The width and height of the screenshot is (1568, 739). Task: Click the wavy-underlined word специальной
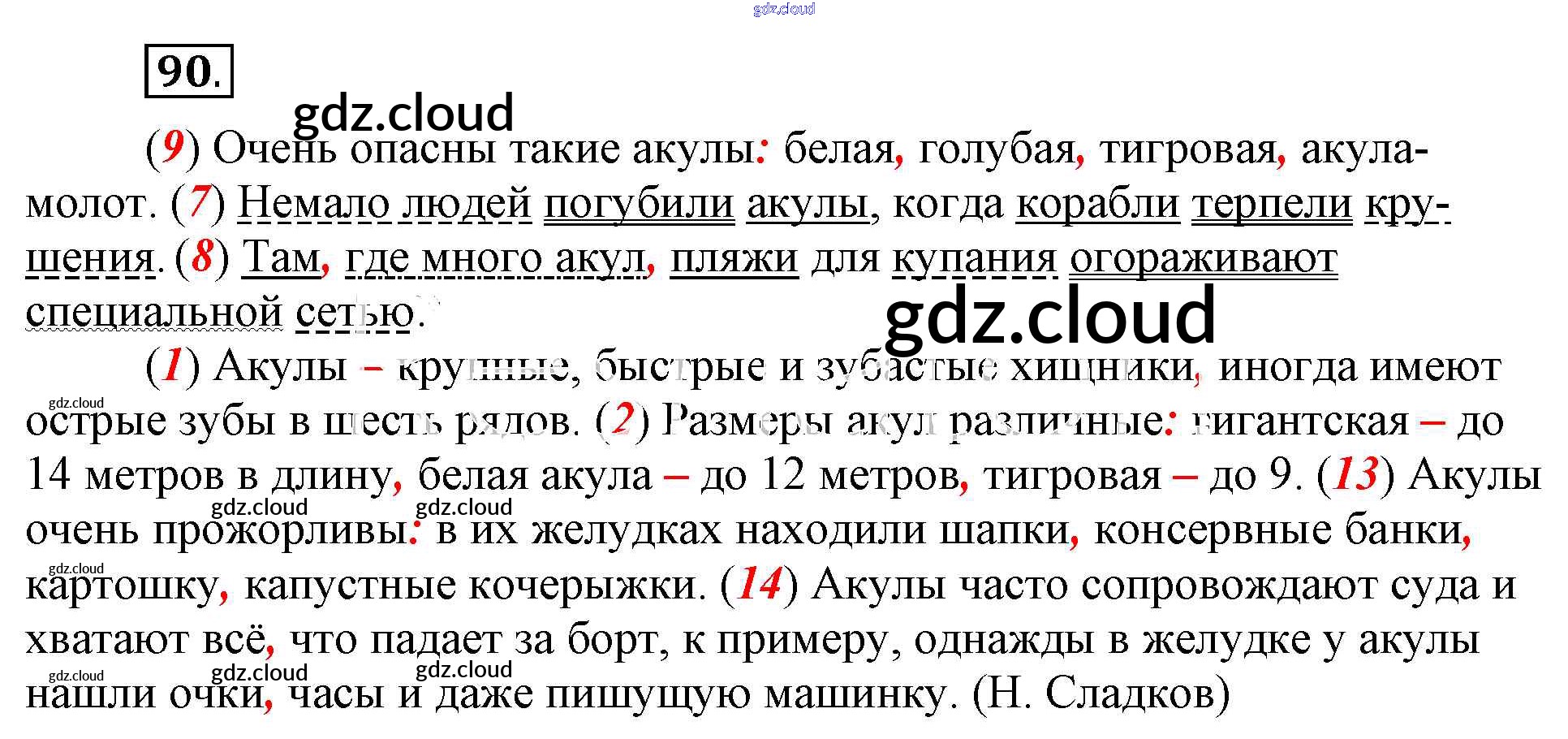(x=154, y=312)
